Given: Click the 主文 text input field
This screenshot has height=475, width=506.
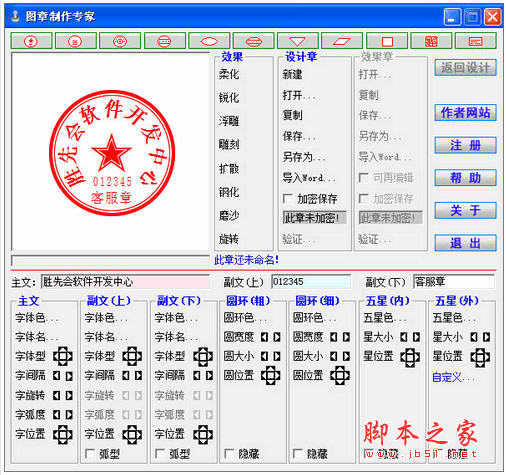Looking at the screenshot, I should [126, 282].
